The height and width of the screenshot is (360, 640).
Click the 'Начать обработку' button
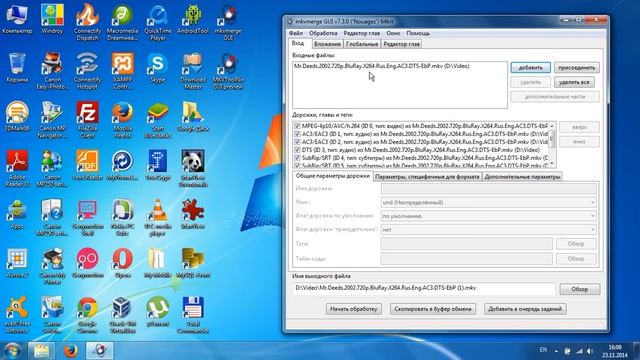(x=353, y=309)
